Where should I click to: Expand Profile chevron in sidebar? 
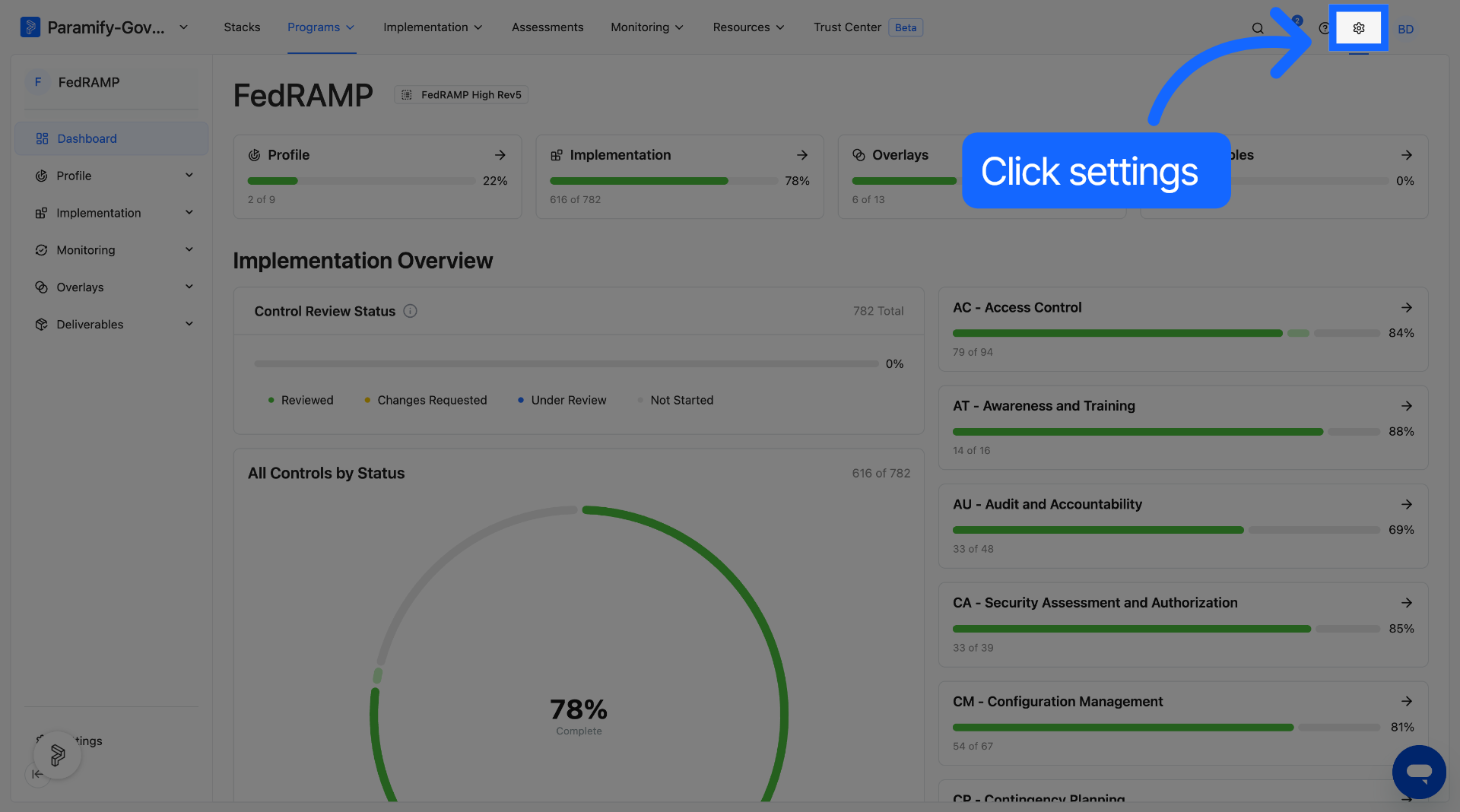pyautogui.click(x=189, y=176)
